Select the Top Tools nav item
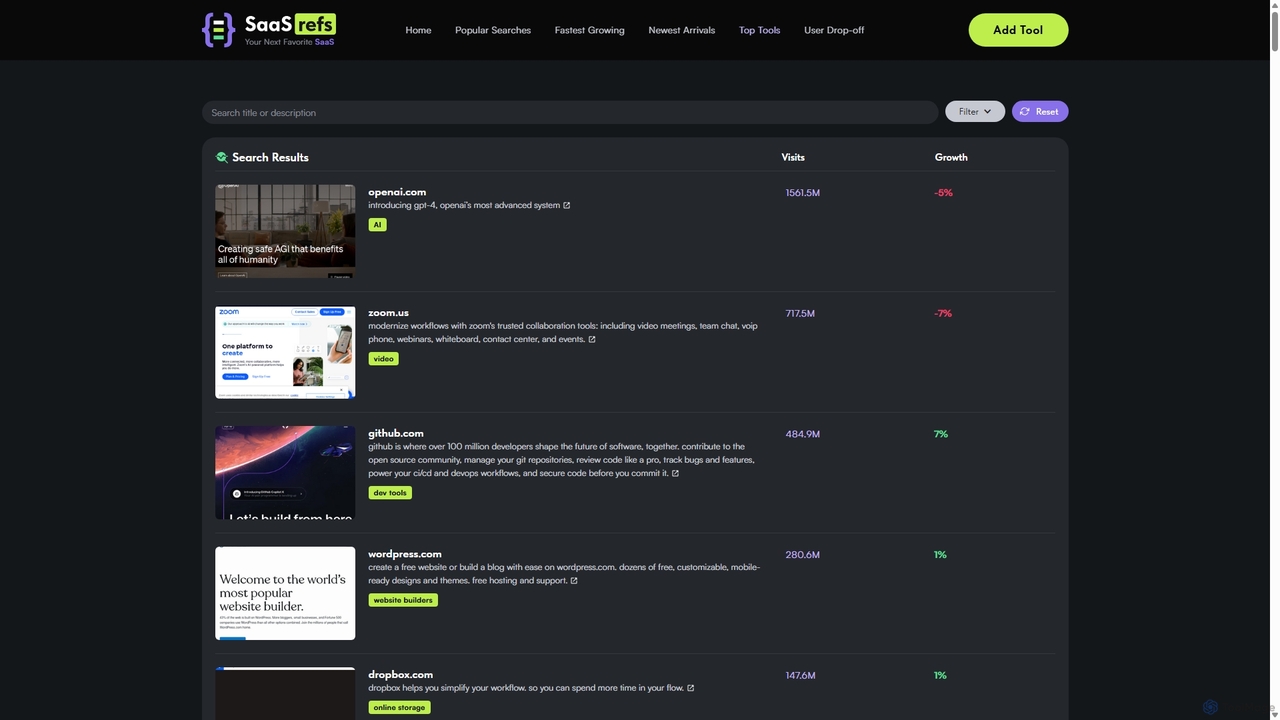 [760, 30]
